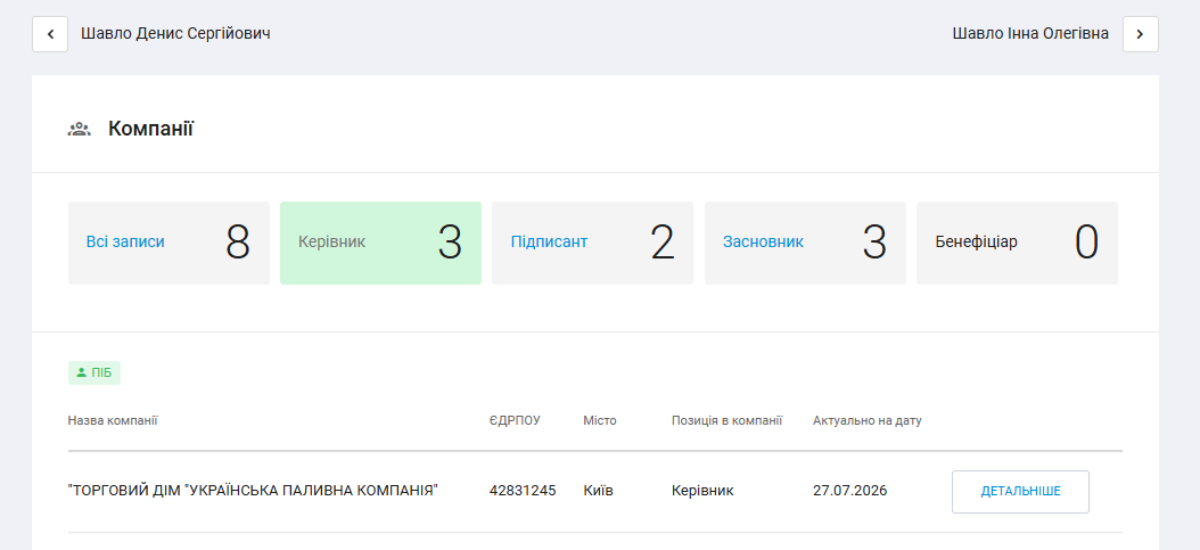1200x550 pixels.
Task: Open ДЕТАЛЬНІШЕ for Українська Паливна Компанія
Action: (x=1020, y=492)
